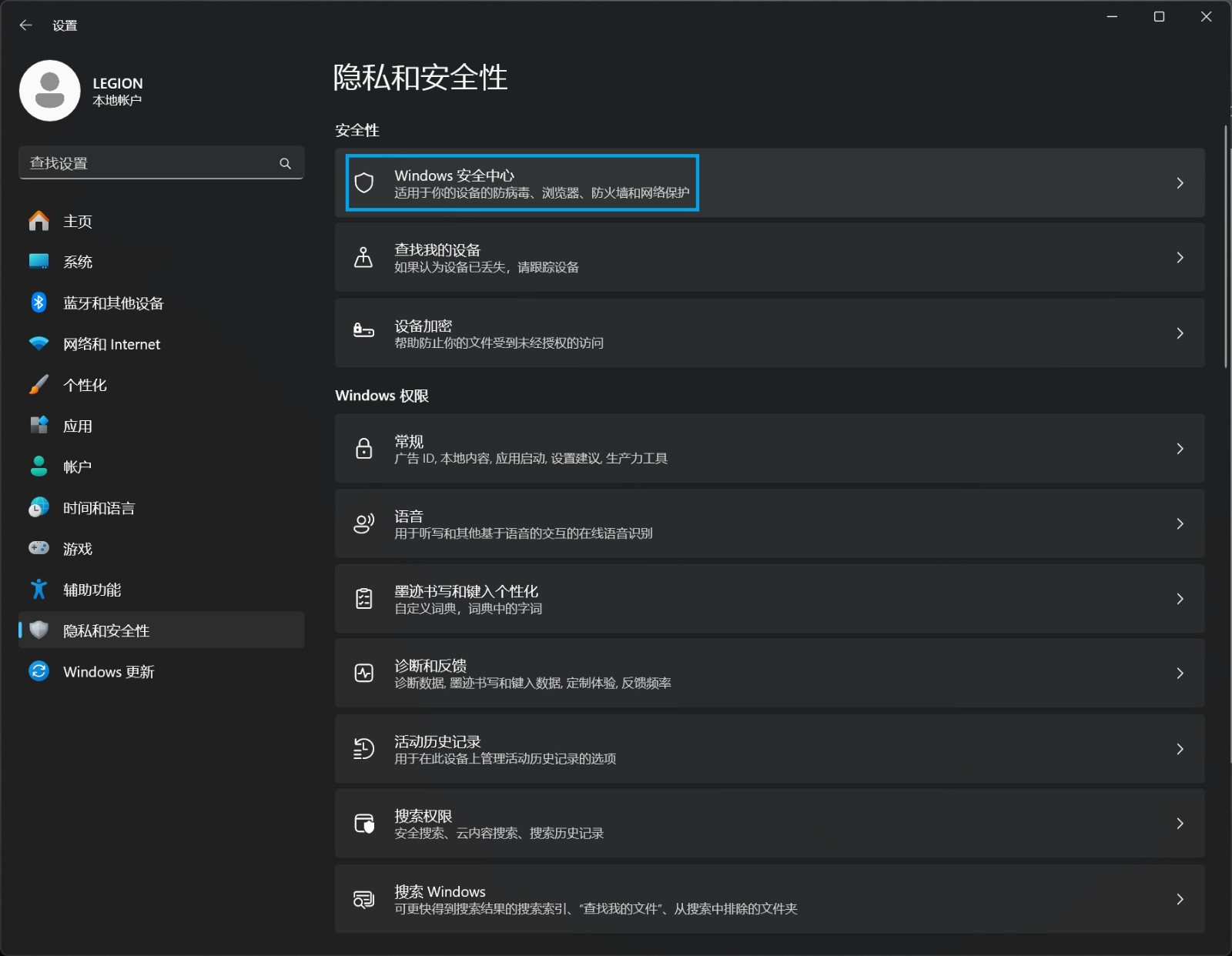Click the 本地帐户 label under LEGION

tap(117, 101)
